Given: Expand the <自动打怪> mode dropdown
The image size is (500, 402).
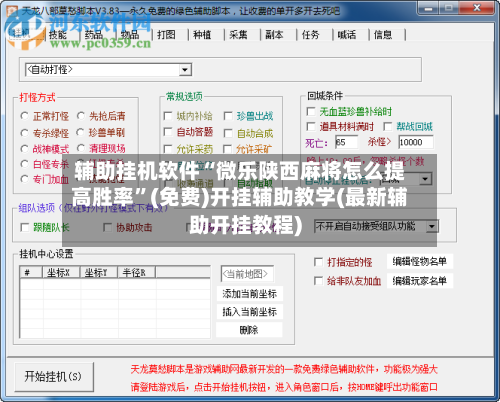Looking at the screenshot, I should click(185, 70).
